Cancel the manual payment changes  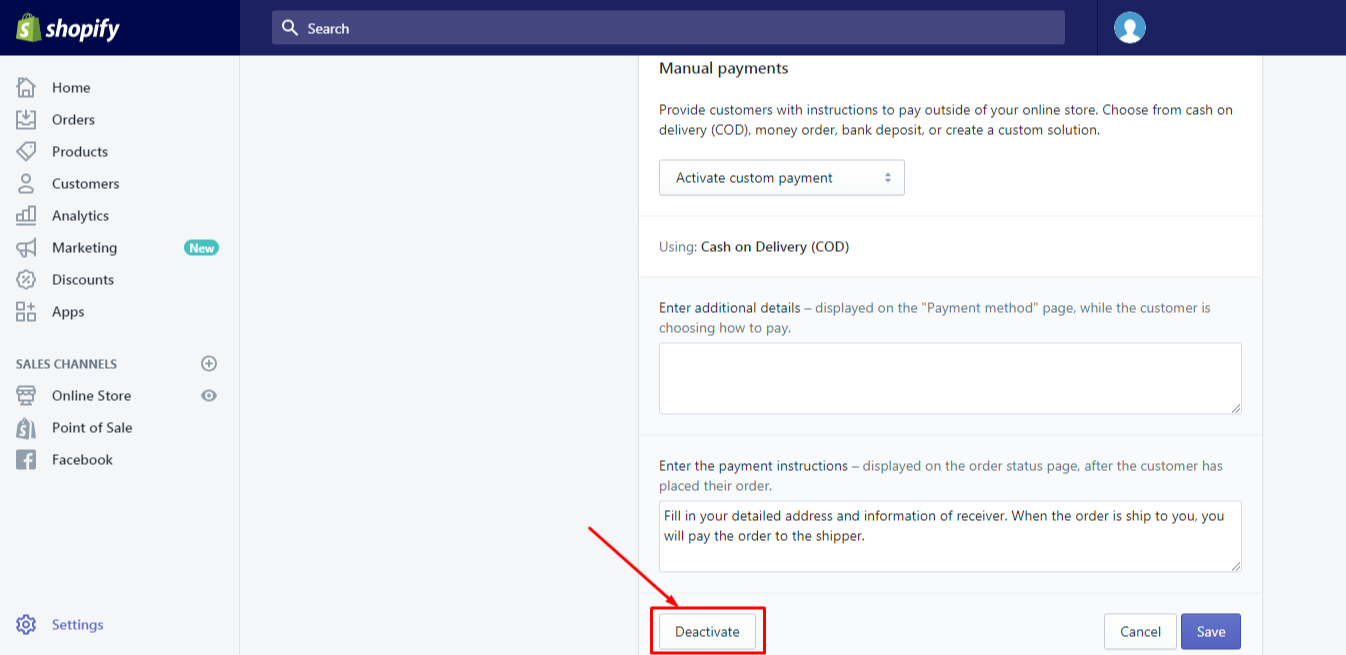[1140, 632]
